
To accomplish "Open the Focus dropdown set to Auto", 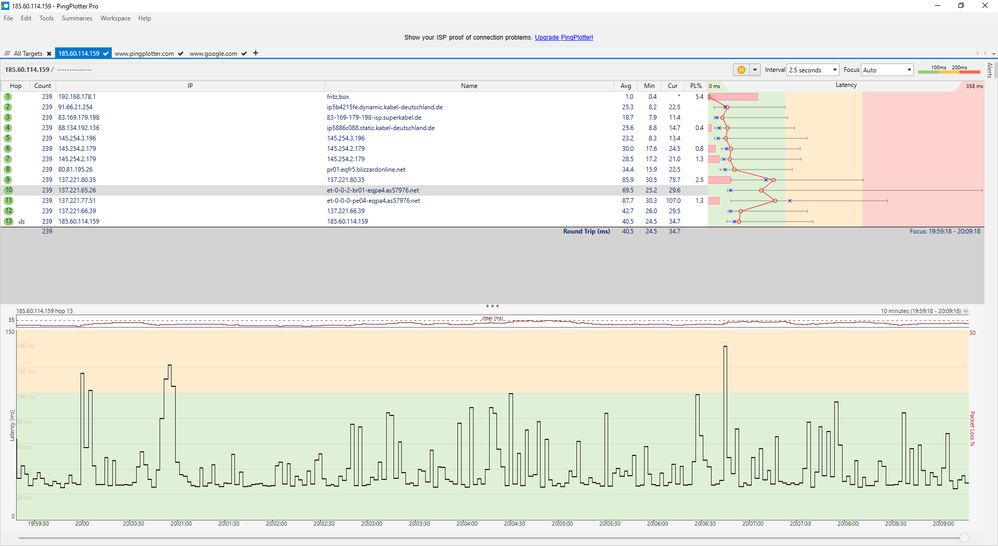I will point(885,70).
